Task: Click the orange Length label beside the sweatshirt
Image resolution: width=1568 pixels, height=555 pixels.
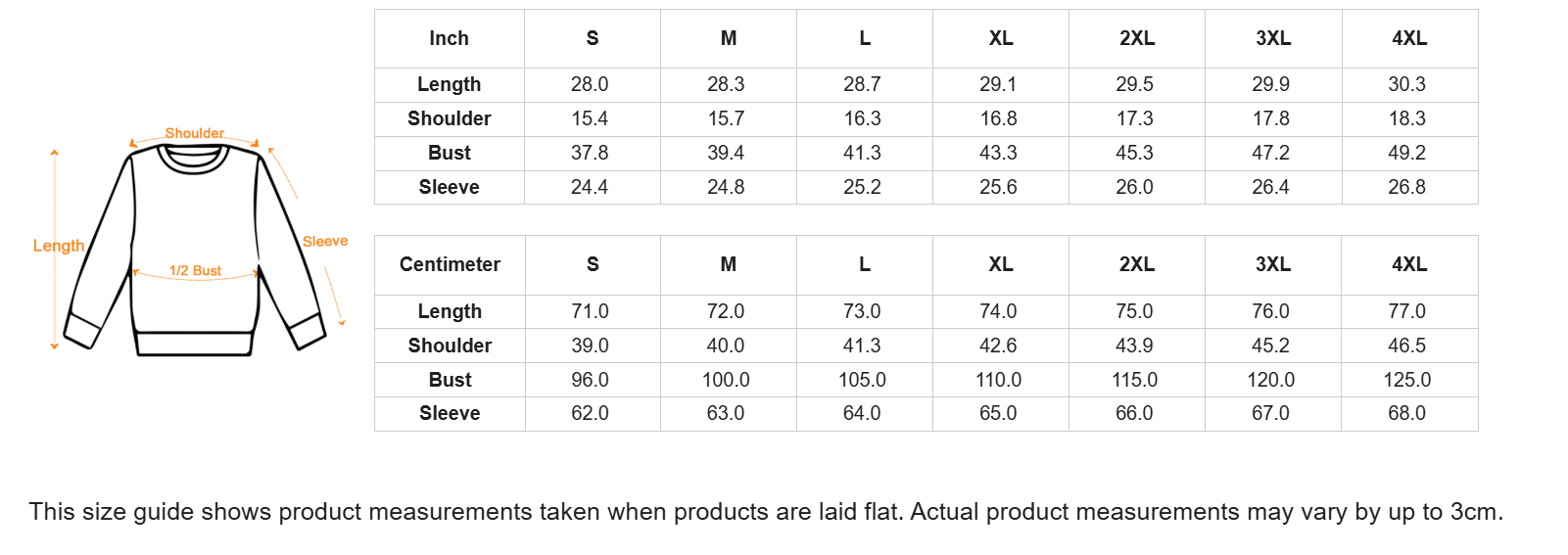Action: tap(59, 246)
